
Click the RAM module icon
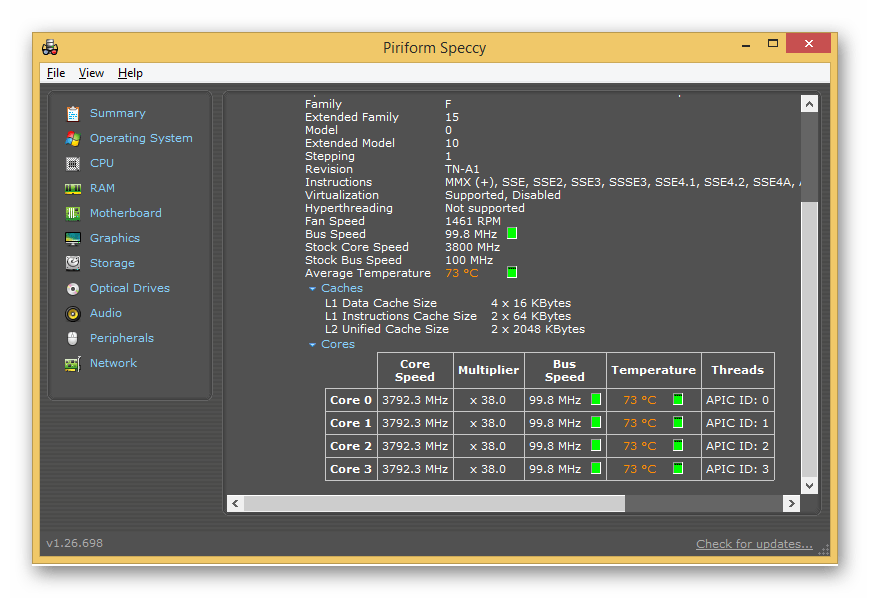(73, 189)
